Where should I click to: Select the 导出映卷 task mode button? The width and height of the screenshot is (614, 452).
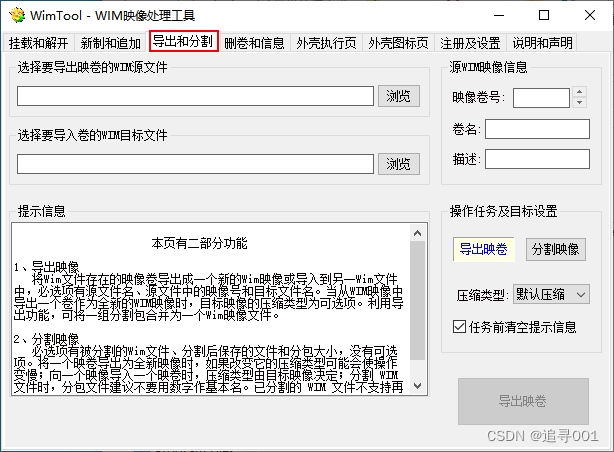[x=484, y=249]
